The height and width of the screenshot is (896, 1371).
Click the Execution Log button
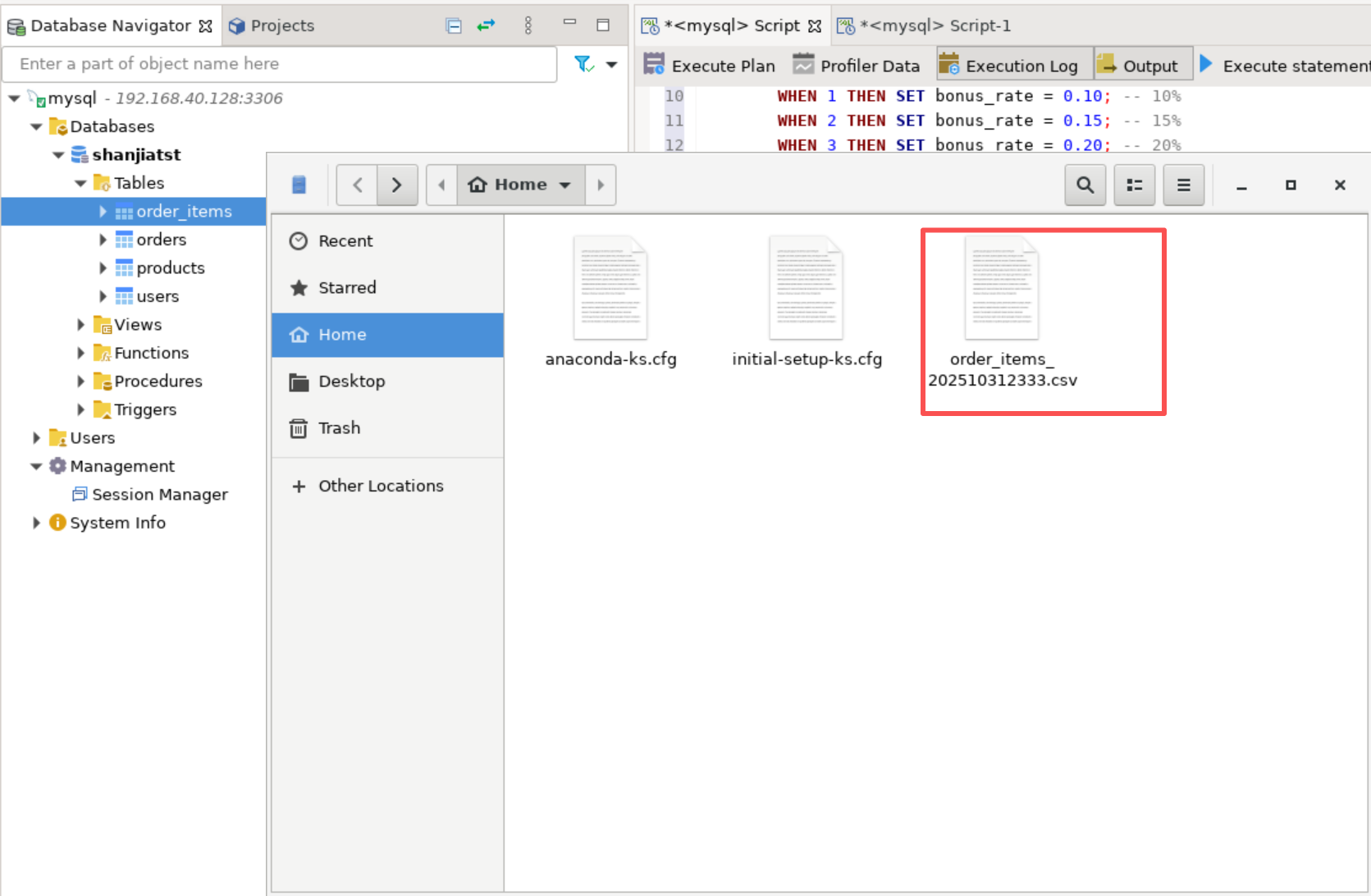tap(1008, 66)
